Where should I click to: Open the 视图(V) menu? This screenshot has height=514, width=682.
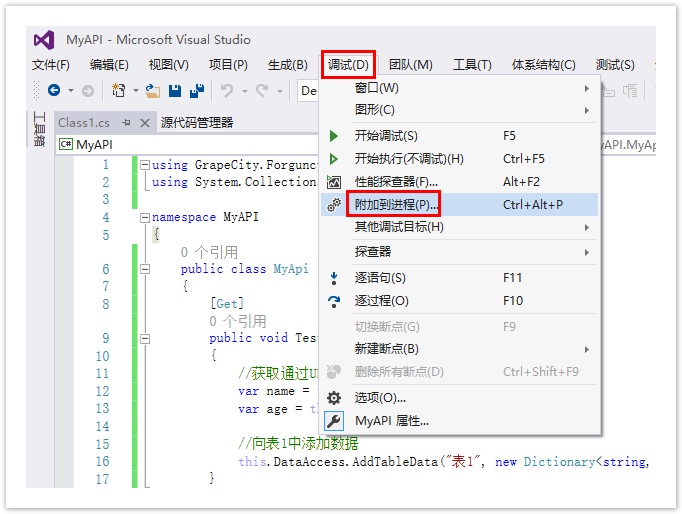click(x=169, y=65)
